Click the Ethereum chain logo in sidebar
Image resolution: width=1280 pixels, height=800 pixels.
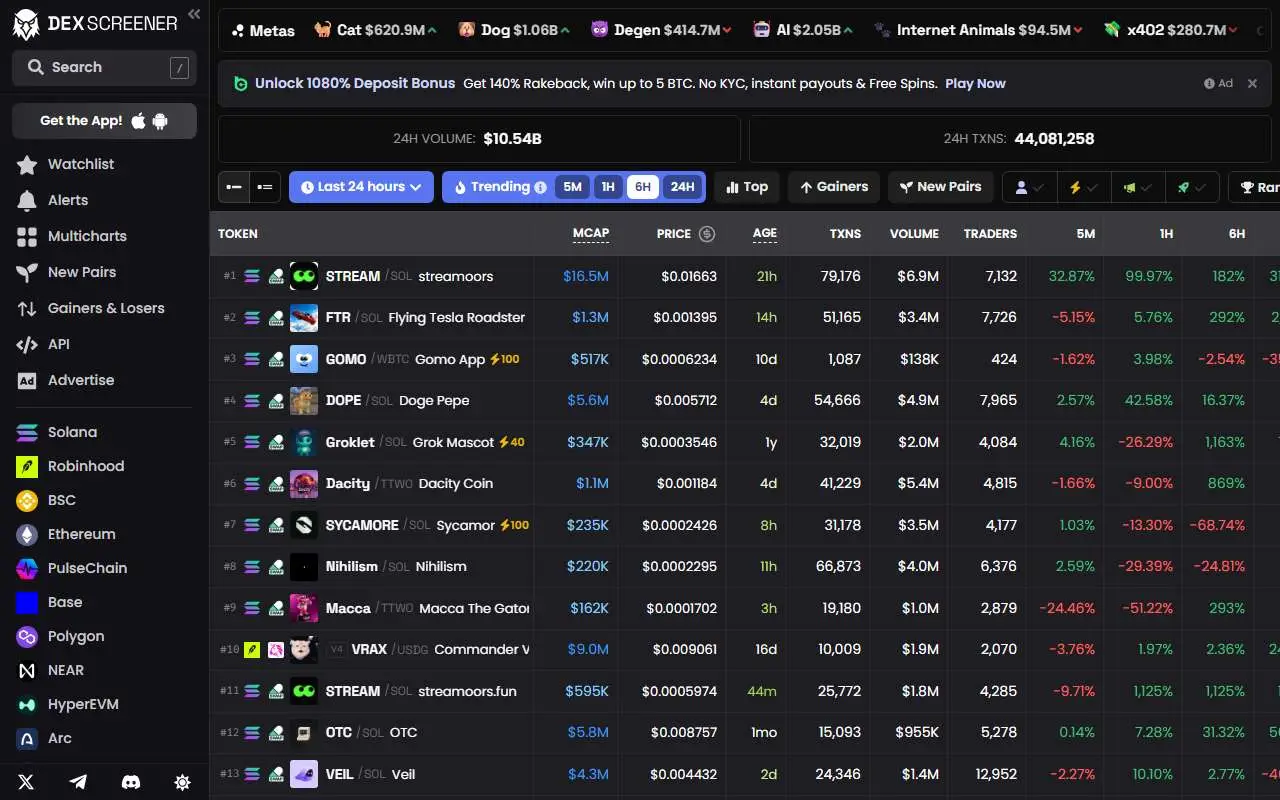[27, 534]
